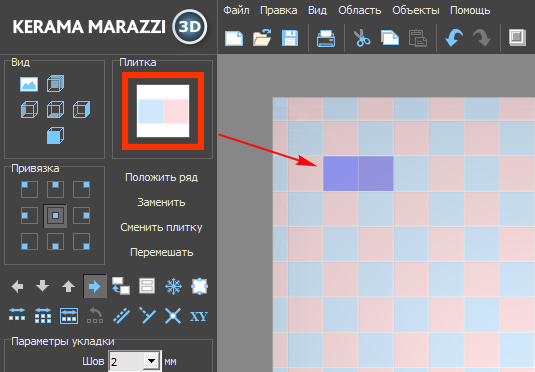Open the Область menu
This screenshot has height=372, width=535.
point(360,11)
